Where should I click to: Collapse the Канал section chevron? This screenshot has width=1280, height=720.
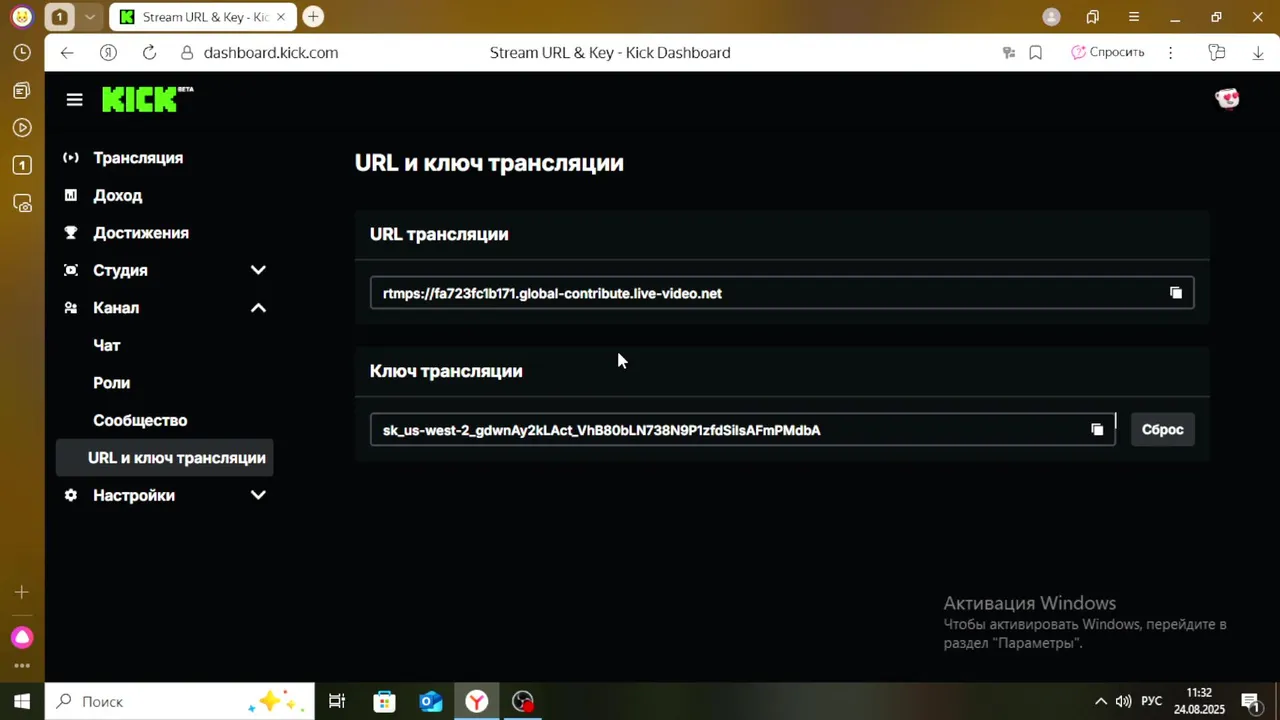(258, 308)
